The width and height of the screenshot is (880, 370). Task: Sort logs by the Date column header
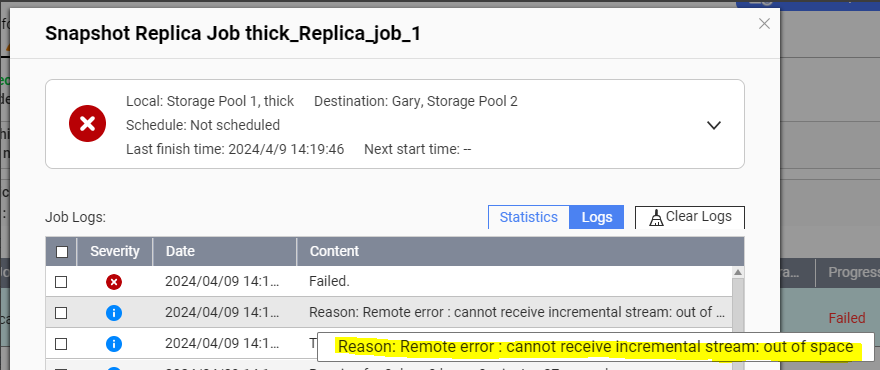225,251
